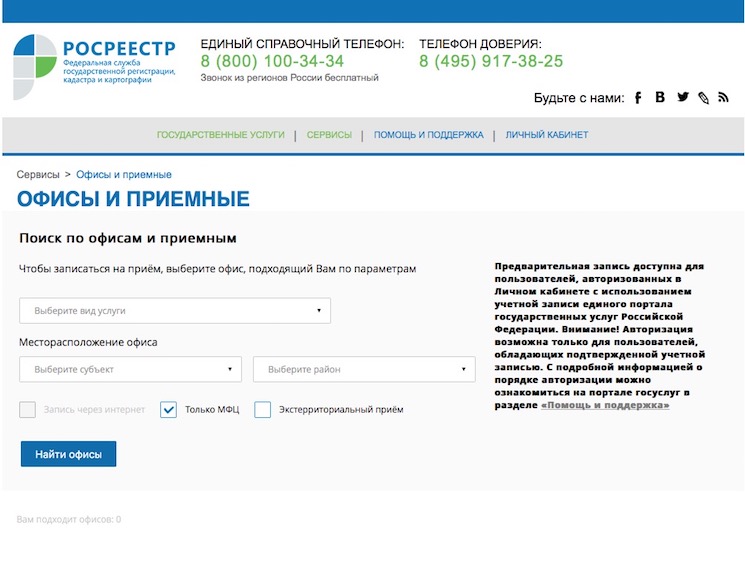Click phone number 8 (800) 100-34-34

(x=272, y=61)
